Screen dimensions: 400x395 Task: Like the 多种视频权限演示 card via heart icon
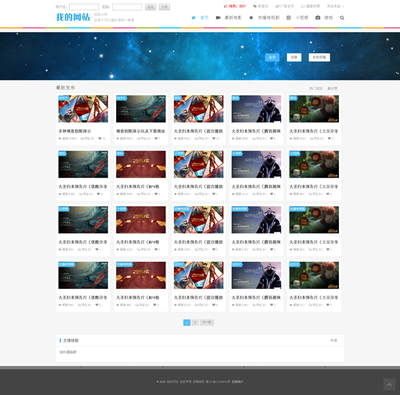[100, 138]
